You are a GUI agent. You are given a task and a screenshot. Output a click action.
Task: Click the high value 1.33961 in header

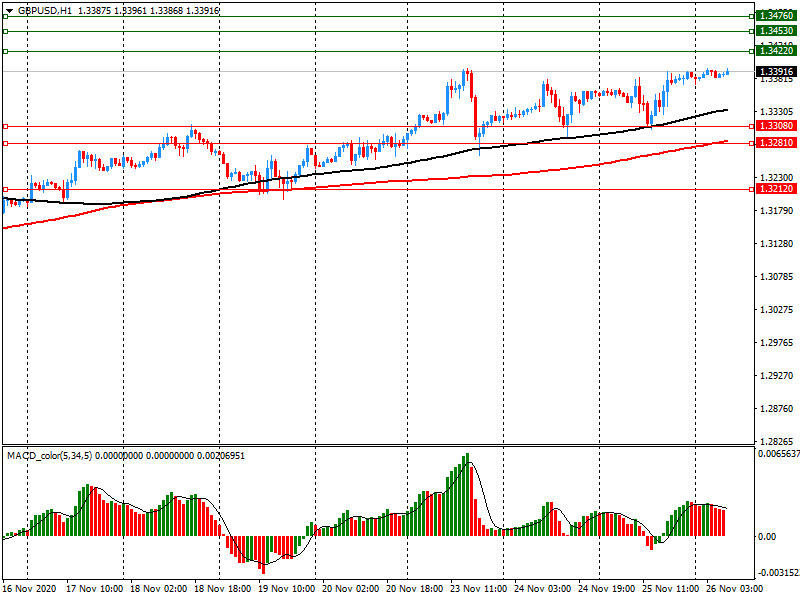pos(131,11)
